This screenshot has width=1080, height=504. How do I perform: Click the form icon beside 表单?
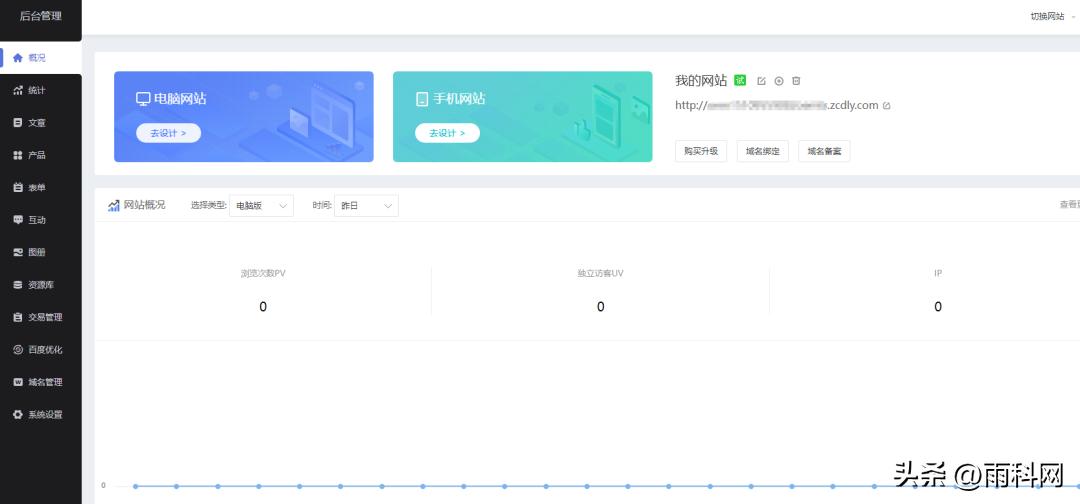pos(18,187)
